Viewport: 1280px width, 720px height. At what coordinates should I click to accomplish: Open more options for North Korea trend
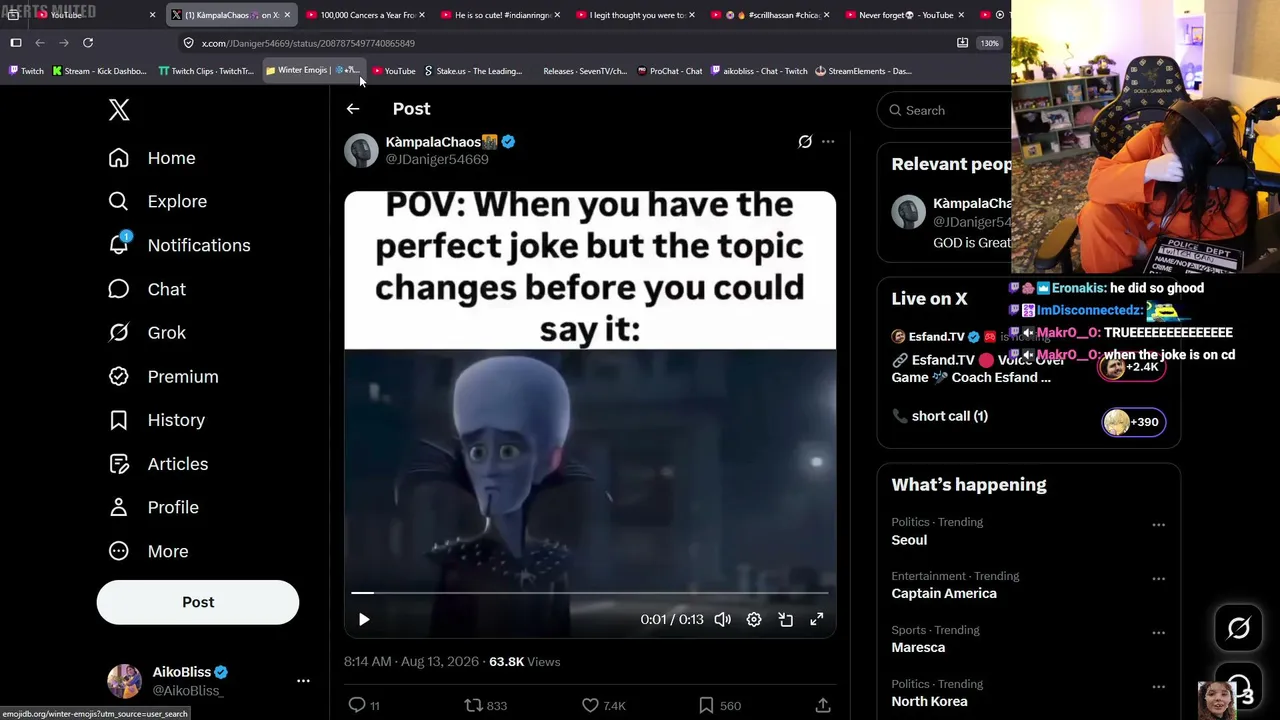(x=1158, y=687)
